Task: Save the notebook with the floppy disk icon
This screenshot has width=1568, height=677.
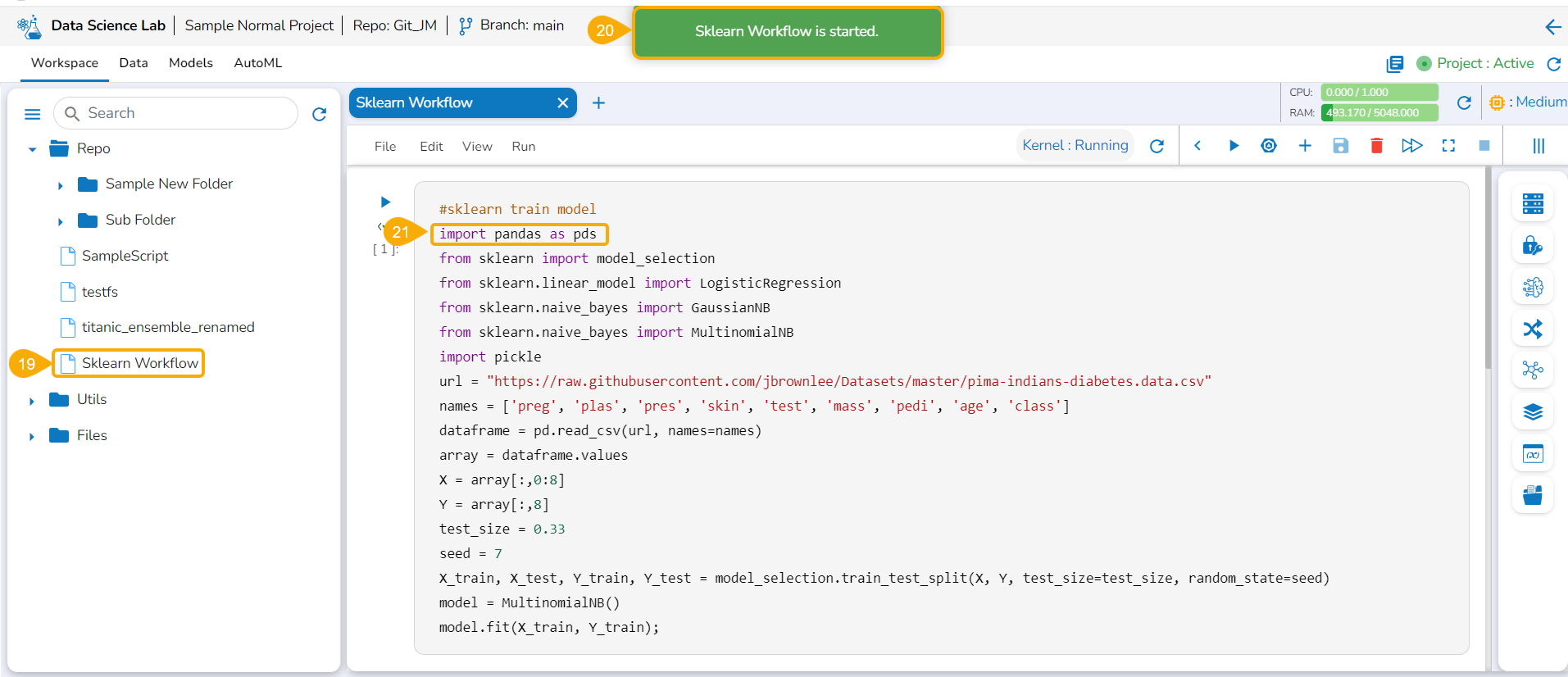Action: point(1340,146)
